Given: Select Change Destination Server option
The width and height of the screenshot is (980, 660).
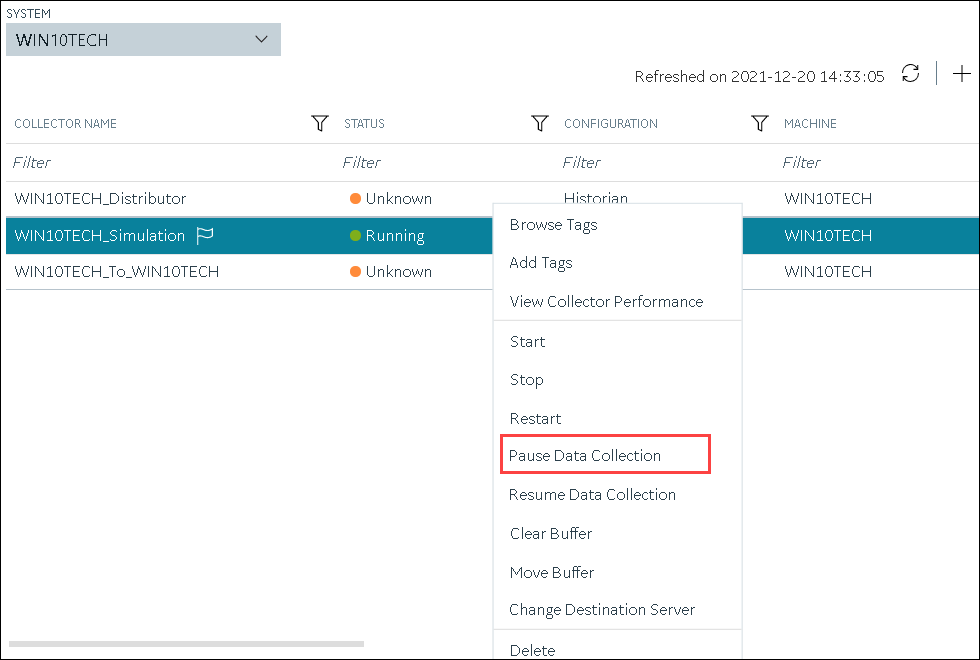Looking at the screenshot, I should [602, 609].
